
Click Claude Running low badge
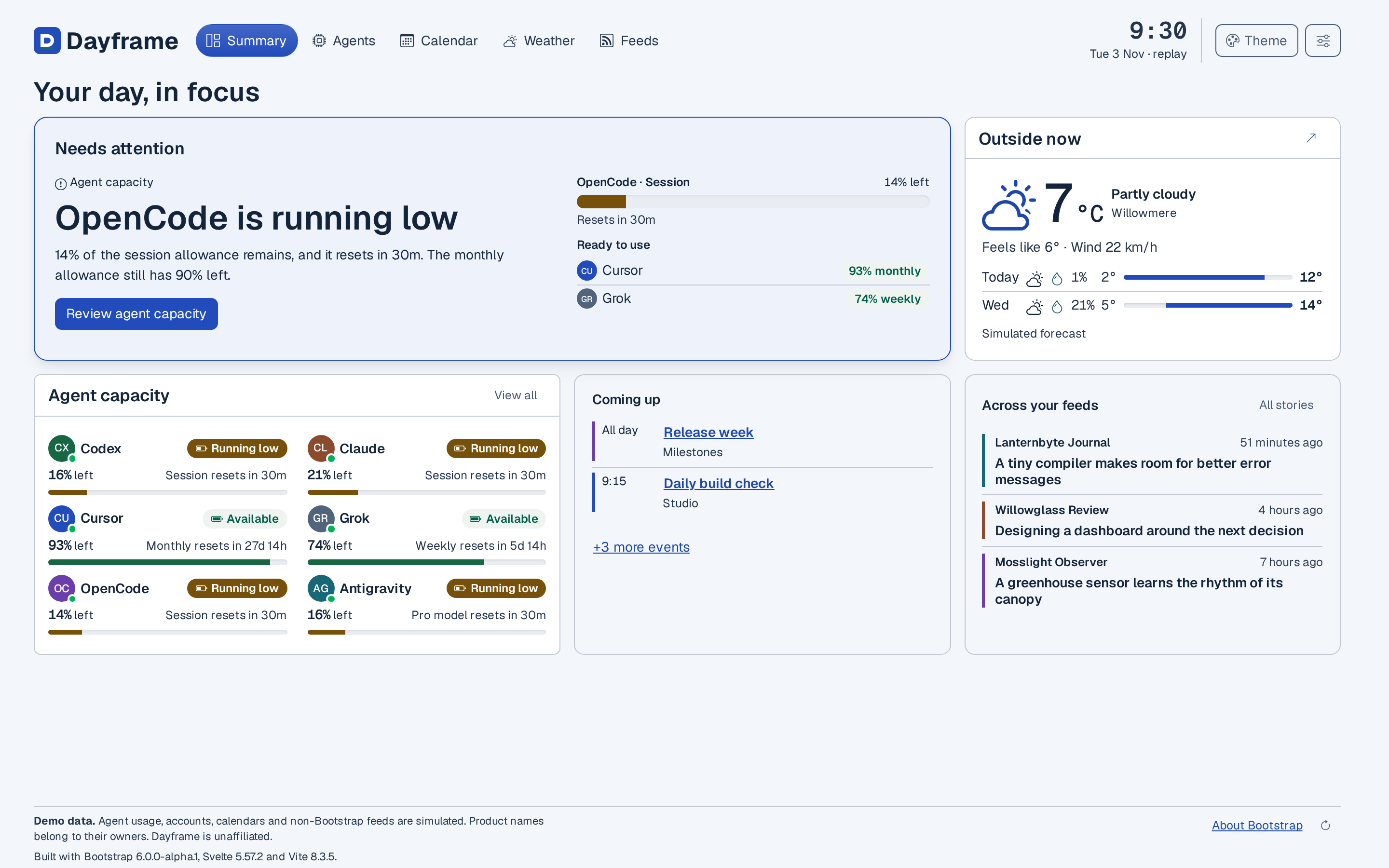pos(496,448)
